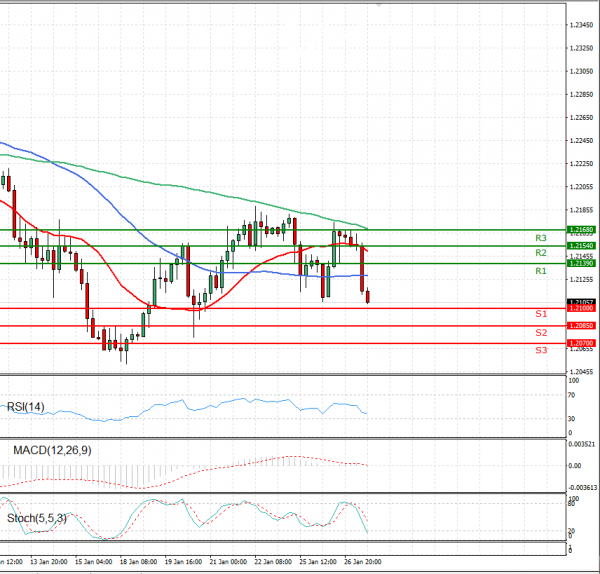Click the RSI scale value 30
Image resolution: width=600 pixels, height=574 pixels.
[571, 419]
